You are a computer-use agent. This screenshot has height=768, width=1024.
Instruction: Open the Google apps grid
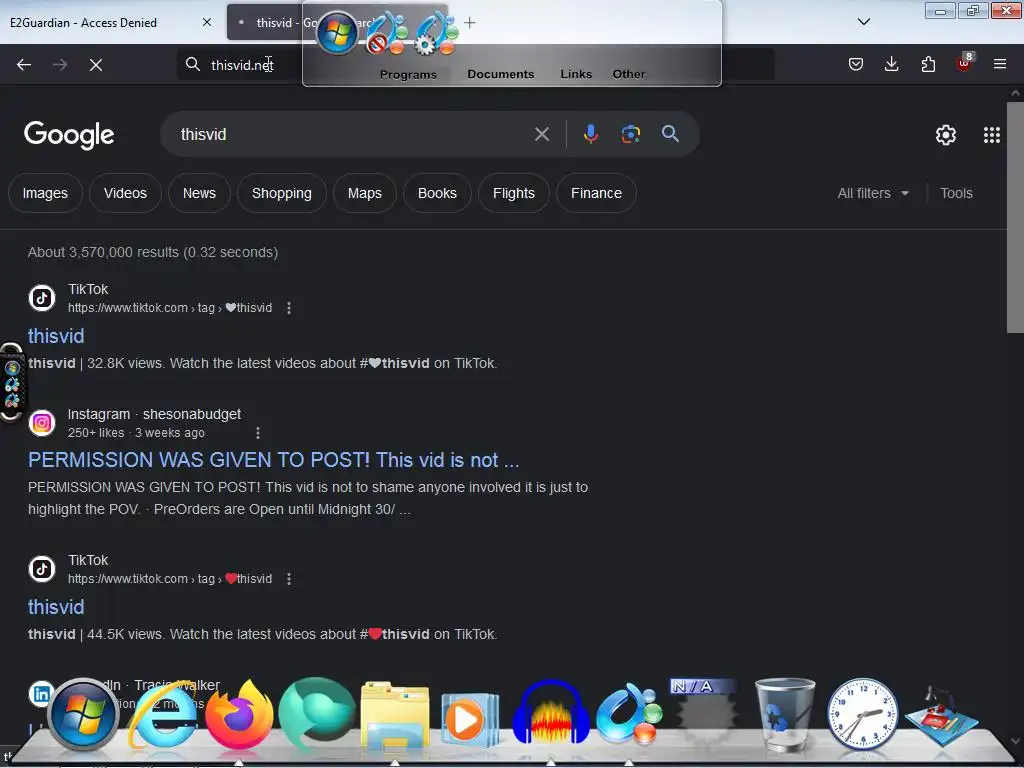(x=991, y=135)
